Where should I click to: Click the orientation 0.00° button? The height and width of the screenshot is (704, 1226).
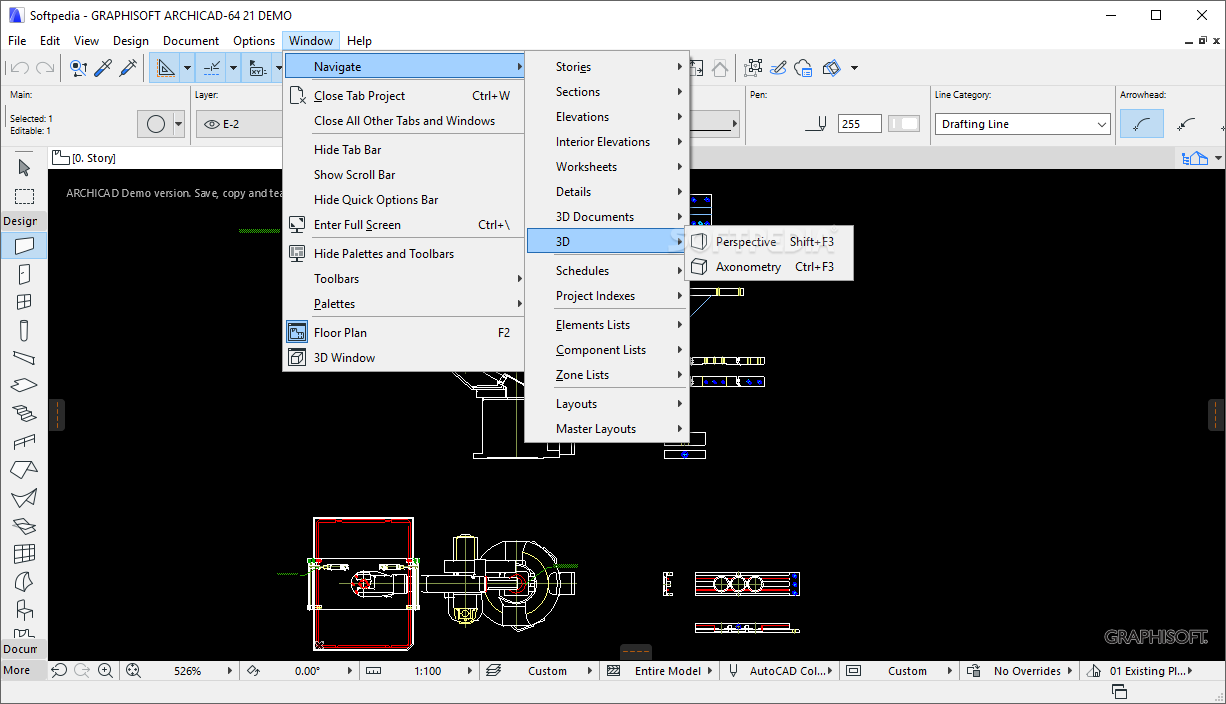click(x=307, y=671)
